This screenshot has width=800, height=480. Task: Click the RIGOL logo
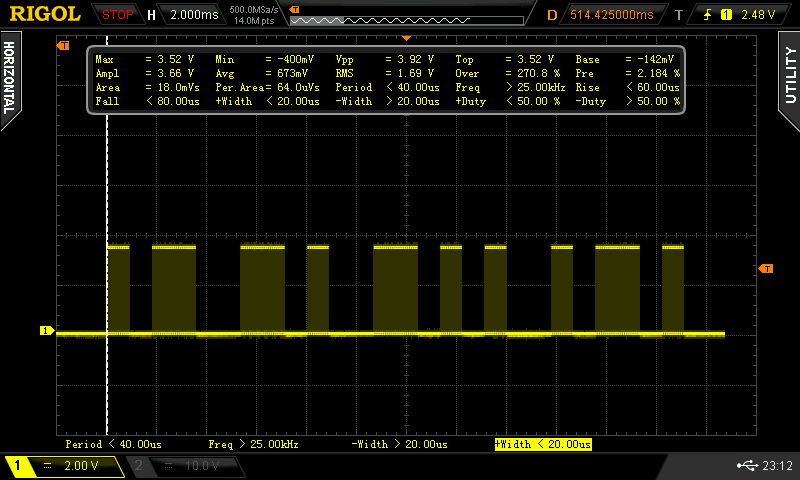45,14
